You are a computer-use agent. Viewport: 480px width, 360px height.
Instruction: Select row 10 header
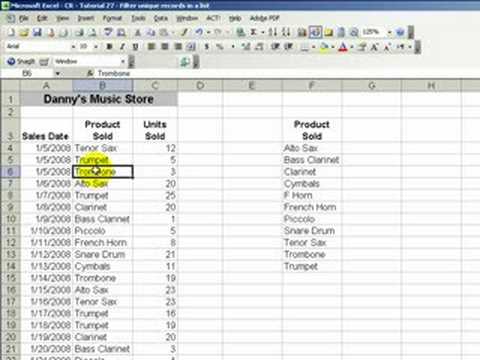(10, 219)
